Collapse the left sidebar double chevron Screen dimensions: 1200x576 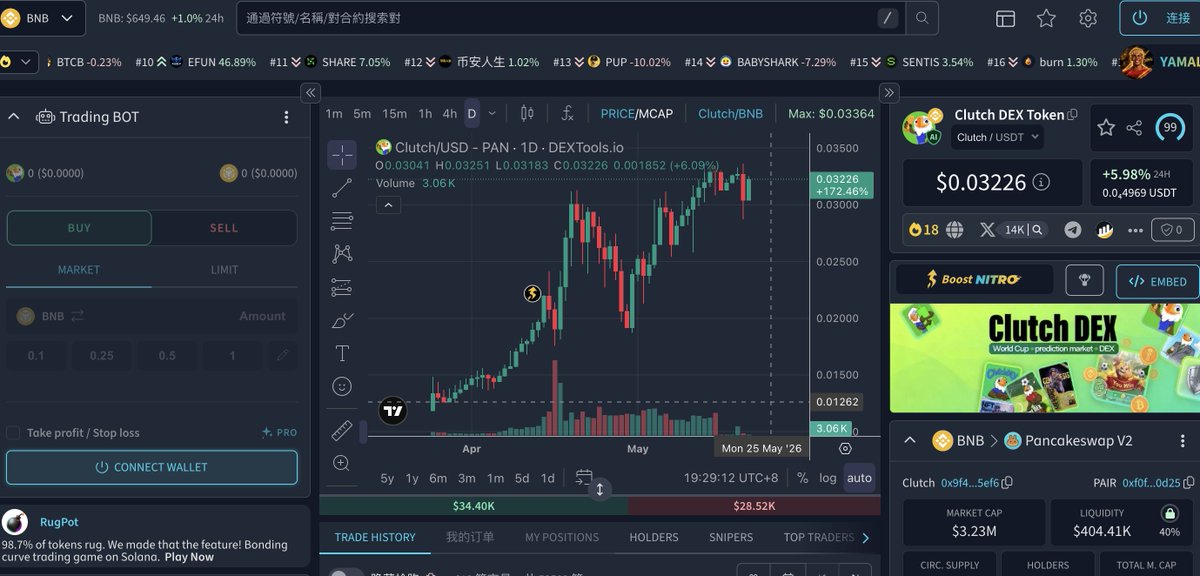coord(310,92)
